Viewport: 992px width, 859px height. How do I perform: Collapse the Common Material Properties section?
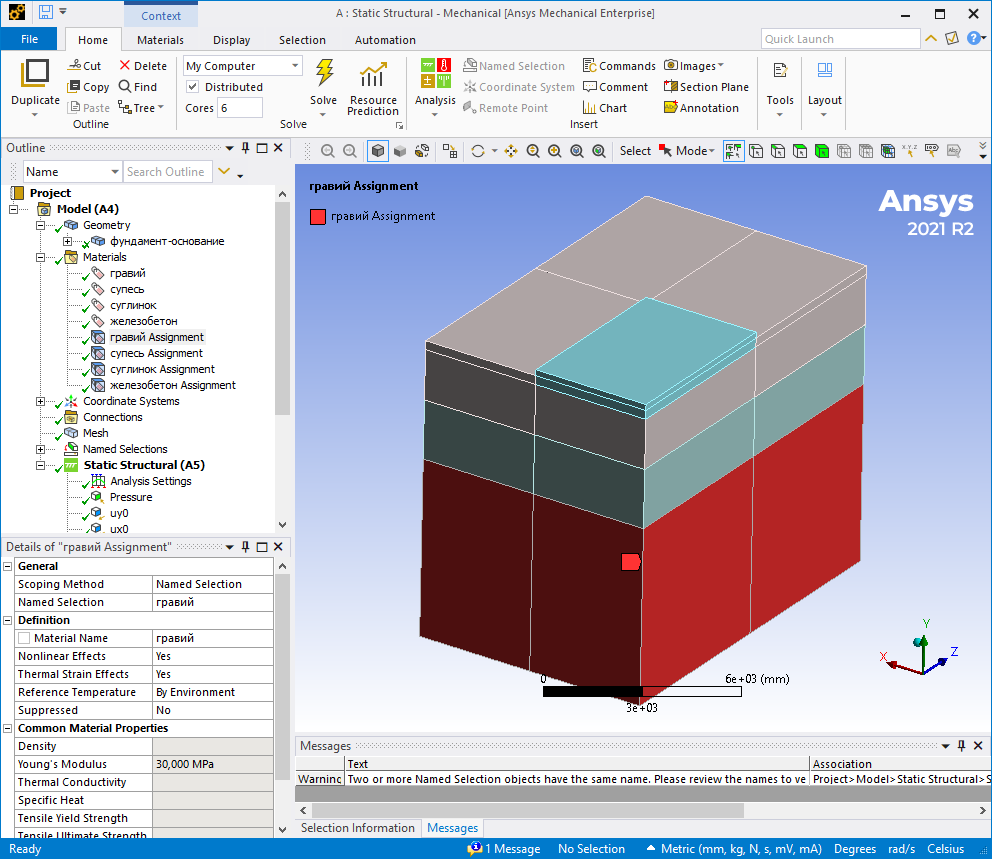pyautogui.click(x=8, y=728)
